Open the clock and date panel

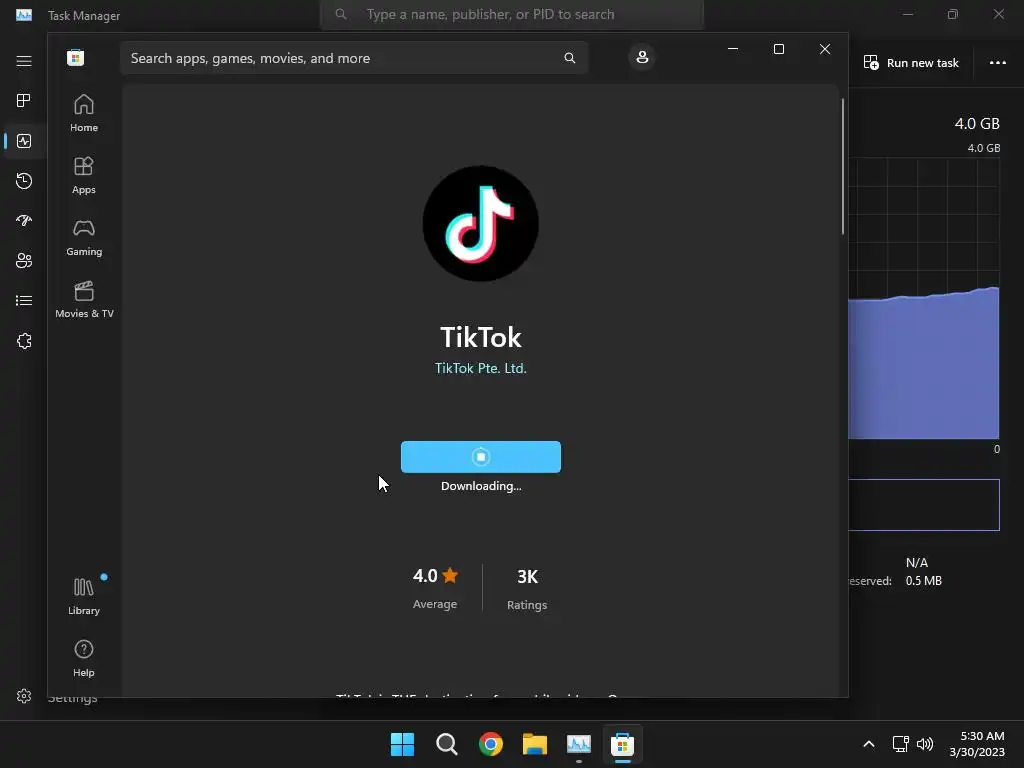(x=977, y=744)
